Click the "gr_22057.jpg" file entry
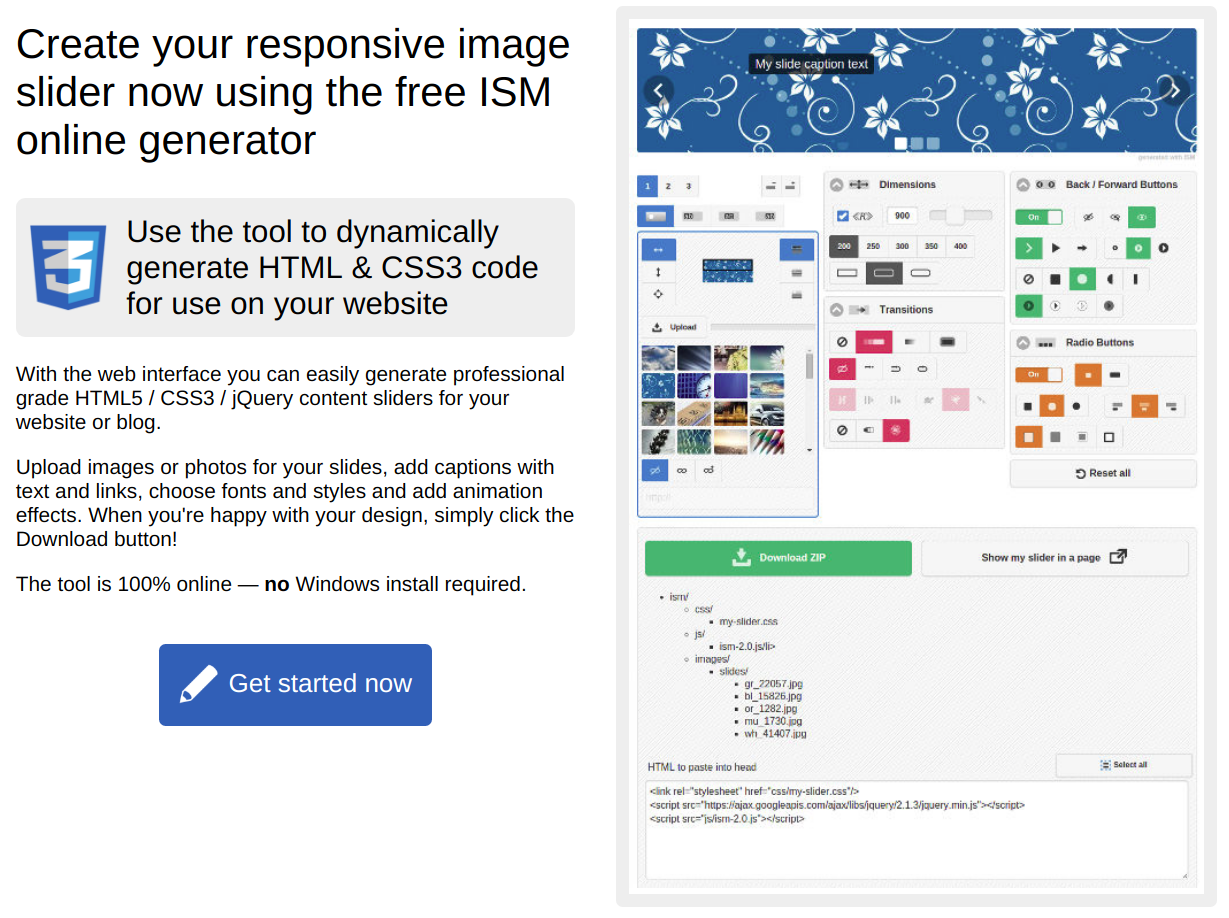Screen dimensions: 1229x918 click(773, 684)
